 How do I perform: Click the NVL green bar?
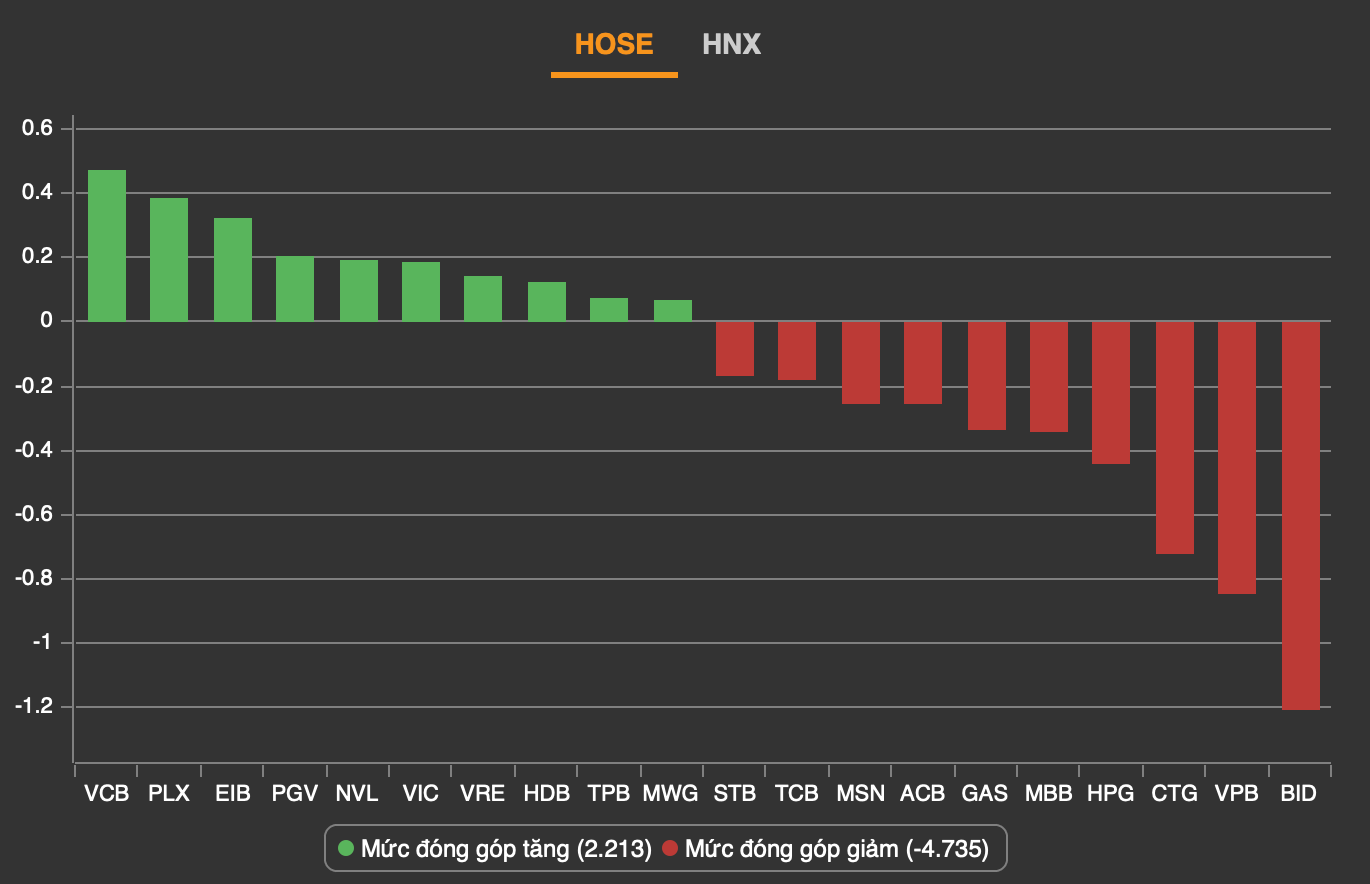359,291
